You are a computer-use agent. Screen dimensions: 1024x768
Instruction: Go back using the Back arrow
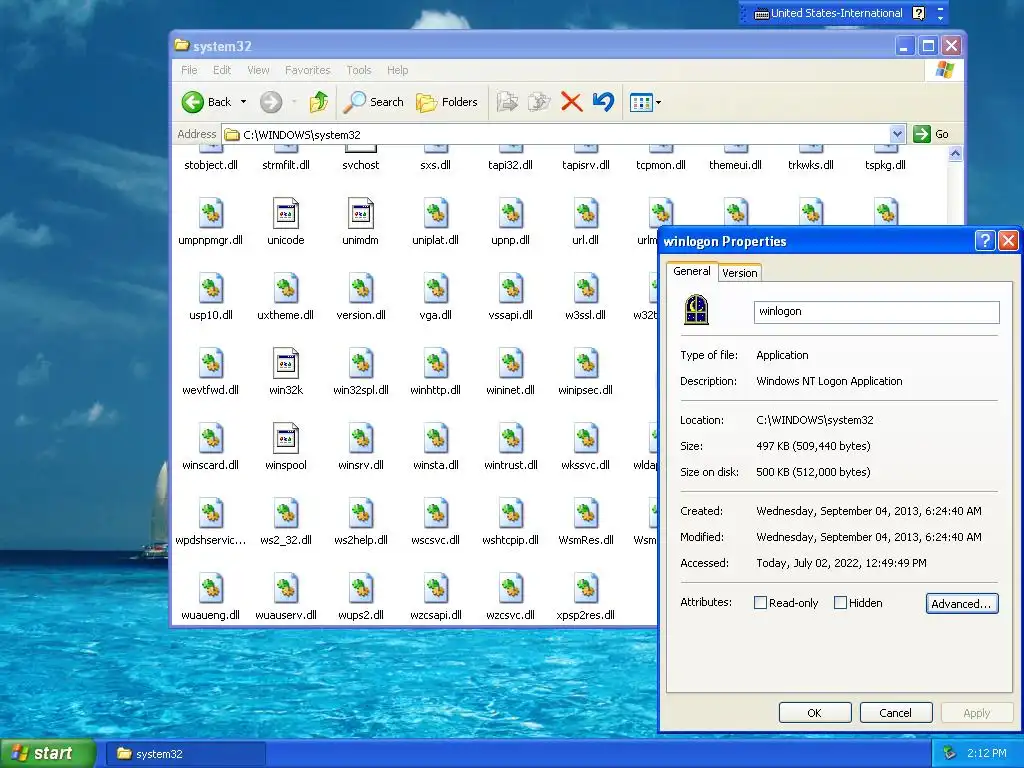206,102
